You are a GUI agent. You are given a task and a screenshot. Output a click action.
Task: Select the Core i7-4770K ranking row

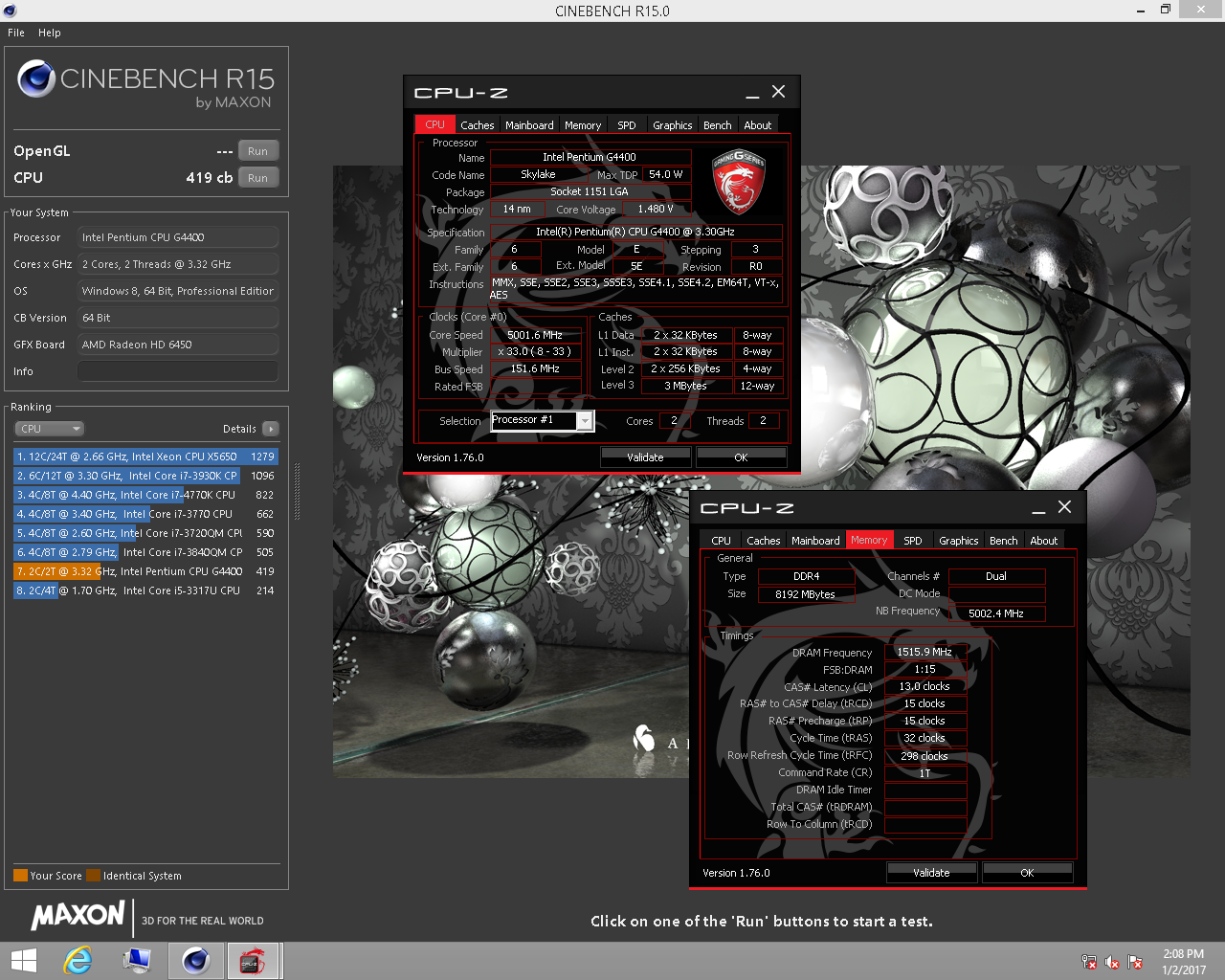[145, 495]
